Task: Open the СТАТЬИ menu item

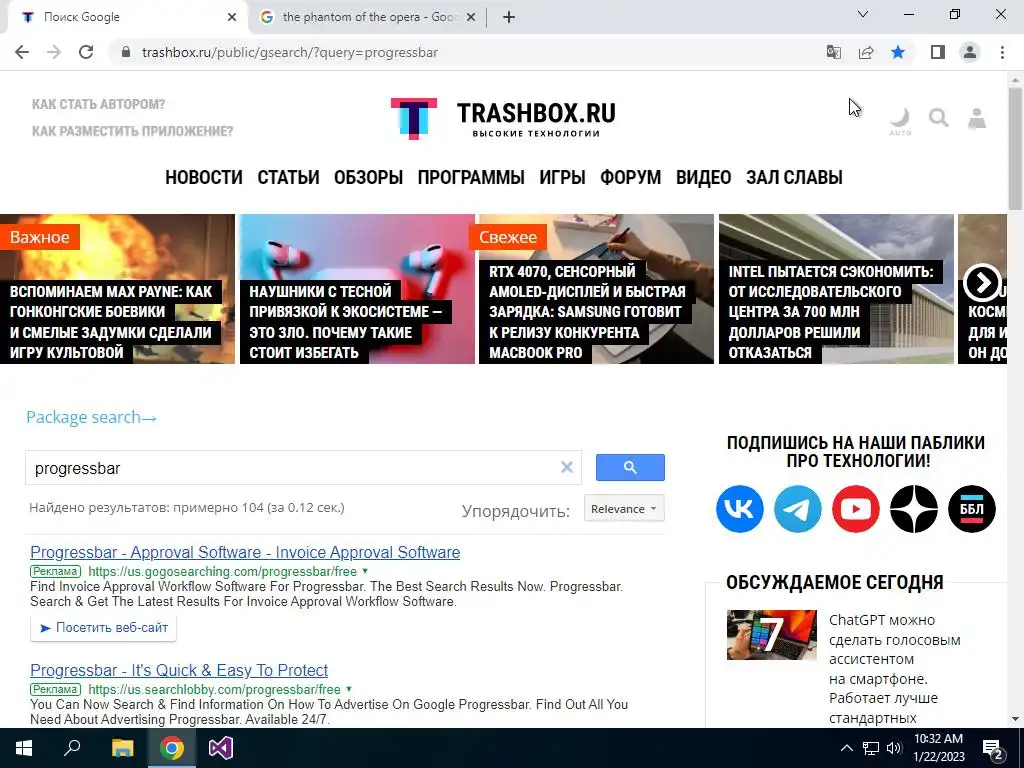Action: point(288,178)
